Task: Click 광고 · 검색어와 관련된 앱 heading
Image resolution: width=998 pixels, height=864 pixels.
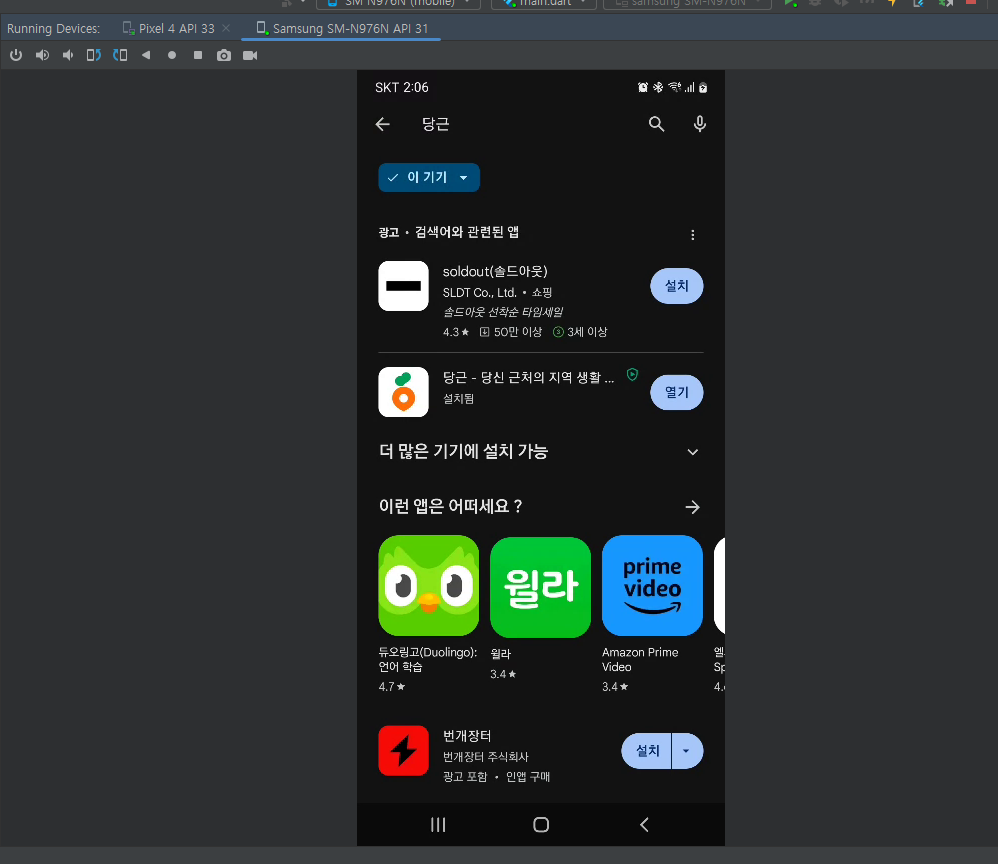Action: pos(449,232)
